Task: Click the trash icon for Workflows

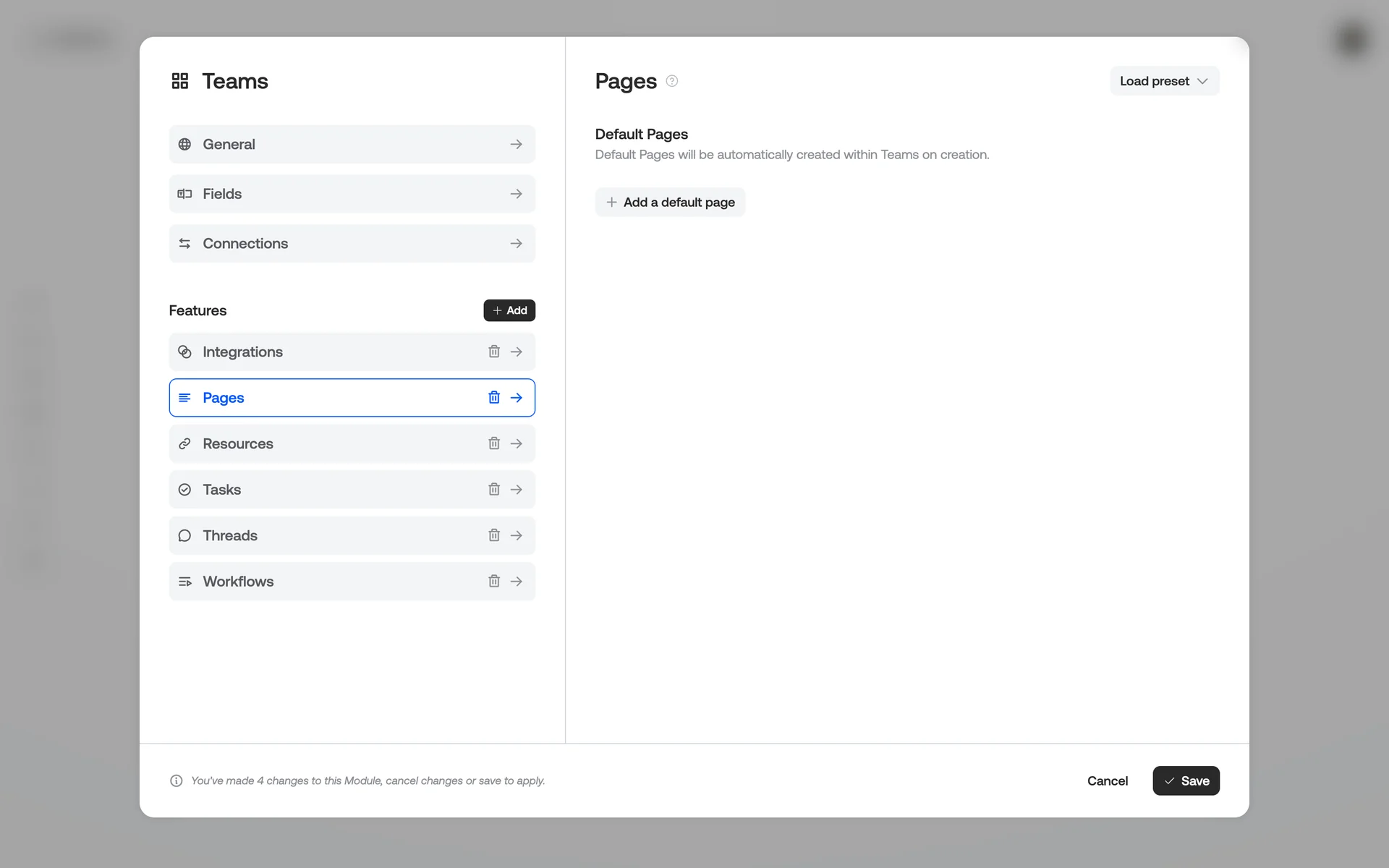Action: tap(494, 581)
